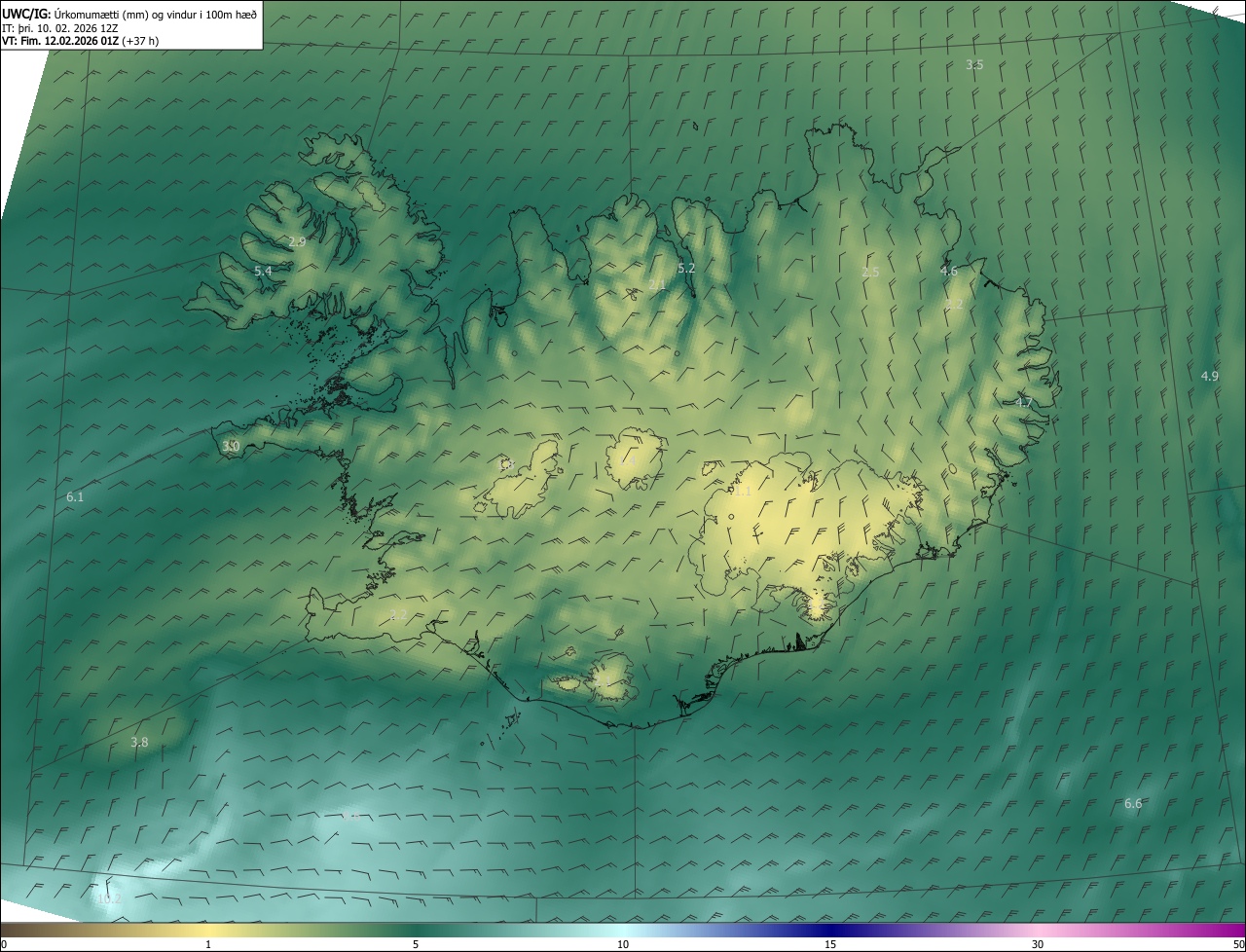Viewport: 1246px width, 952px height.
Task: Click the 5.4 value in the Westfjords
Action: click(263, 272)
